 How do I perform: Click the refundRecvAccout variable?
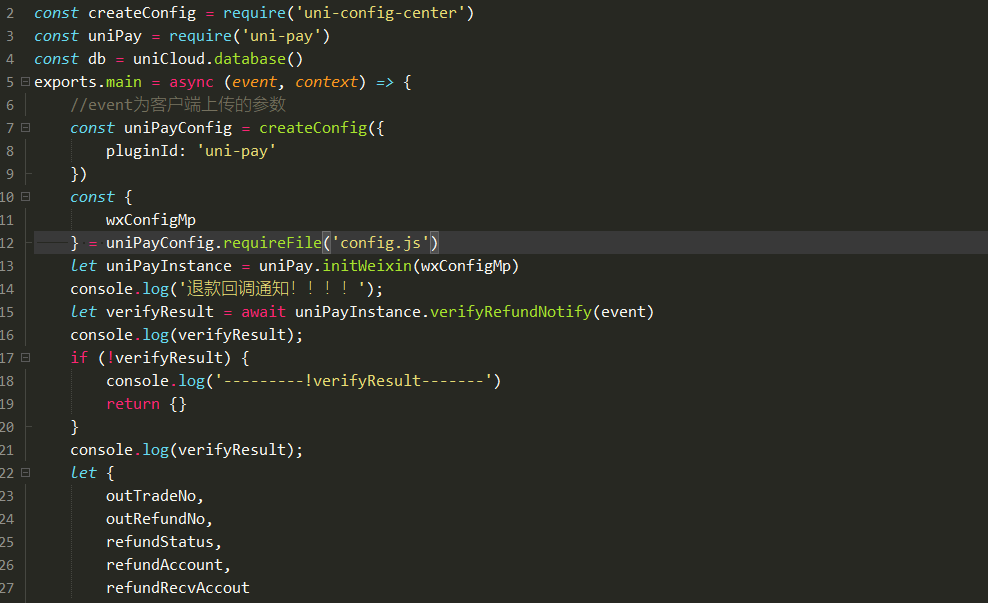pos(177,588)
